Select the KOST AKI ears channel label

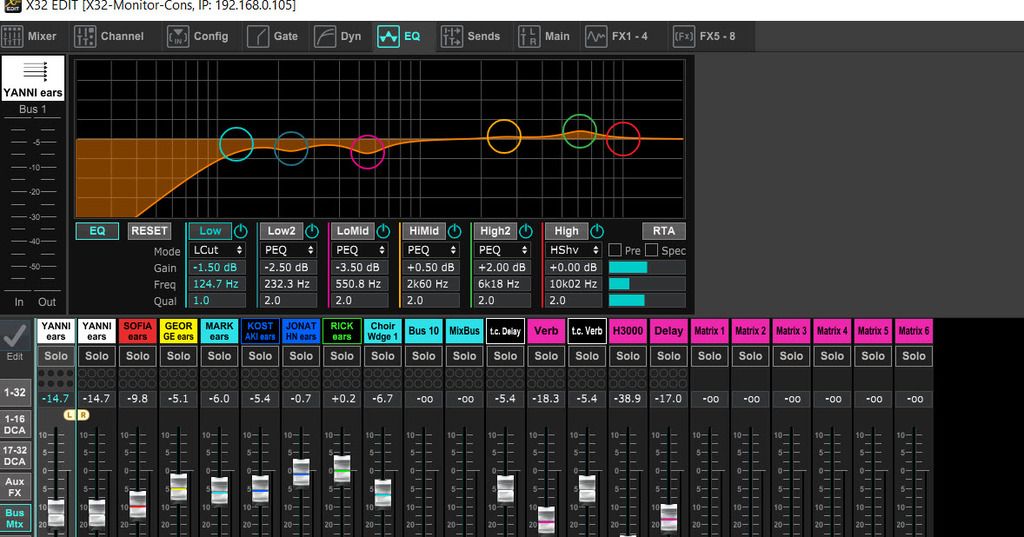click(260, 331)
